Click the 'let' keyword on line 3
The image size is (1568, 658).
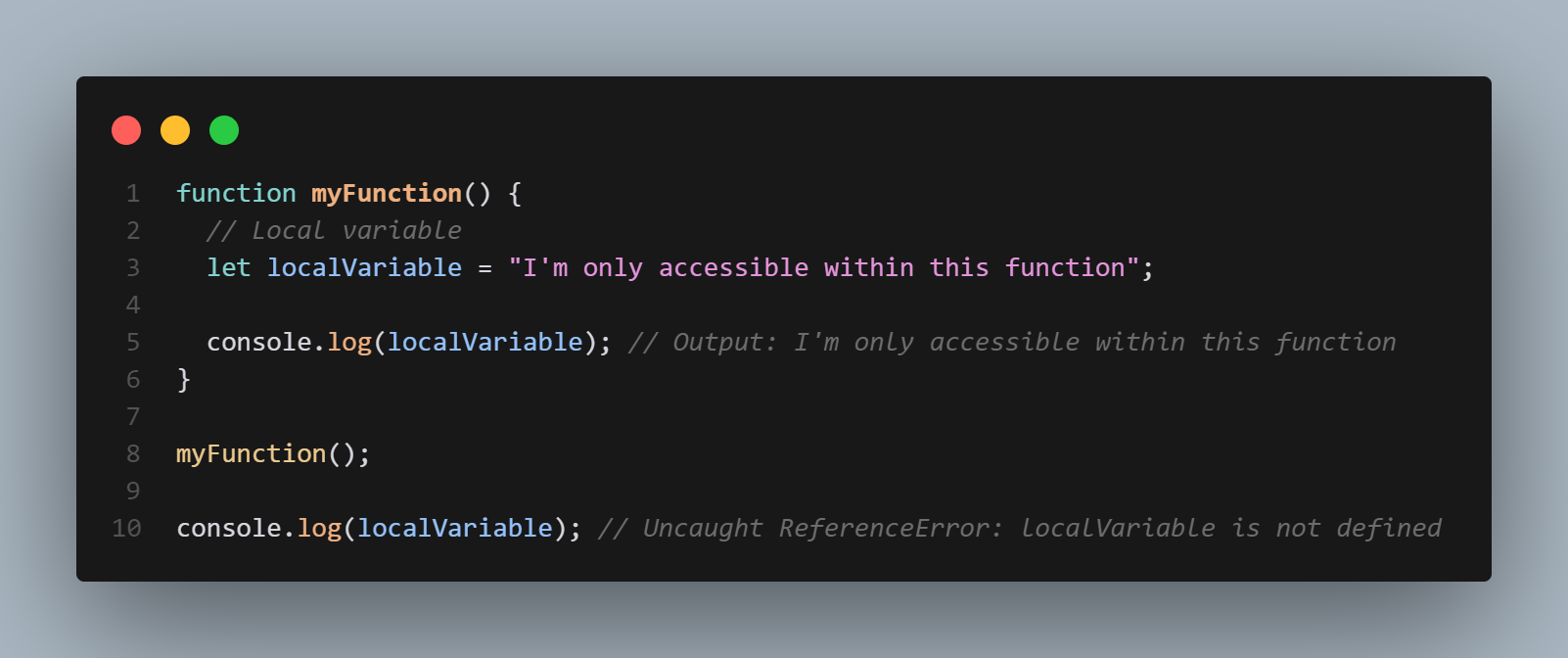pos(229,268)
